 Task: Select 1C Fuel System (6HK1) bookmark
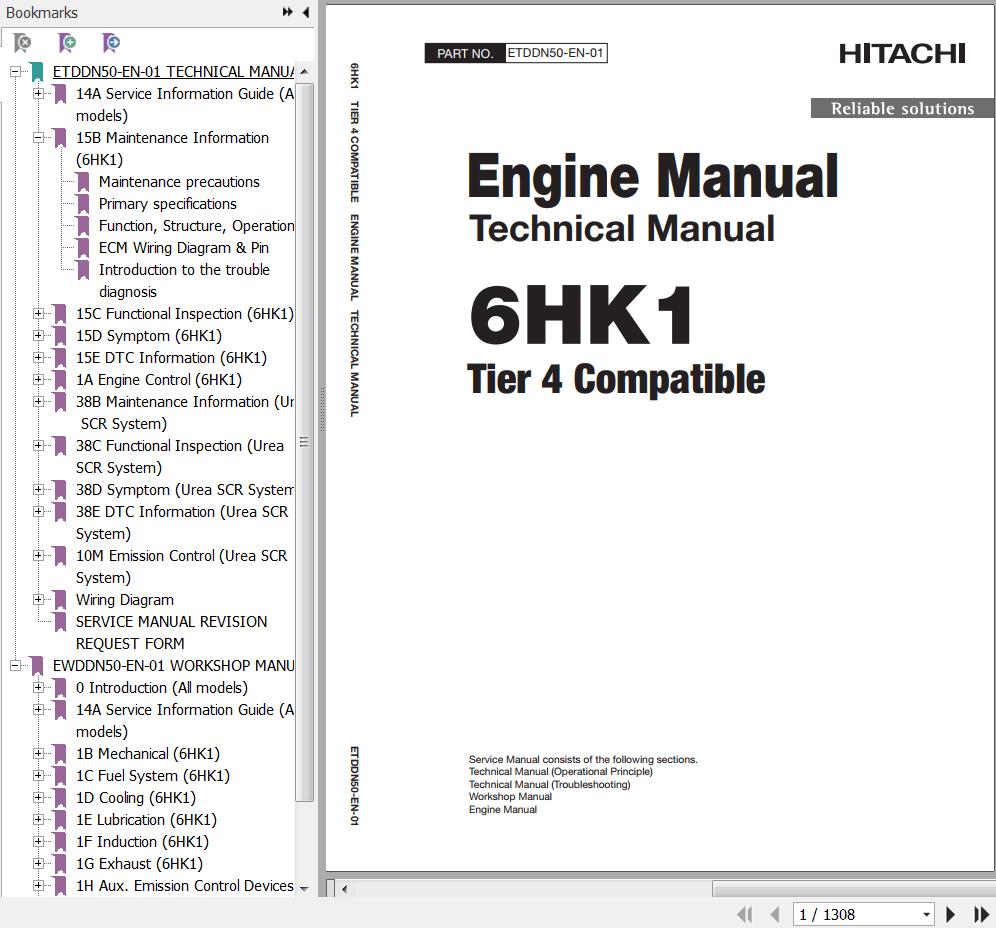[x=153, y=776]
